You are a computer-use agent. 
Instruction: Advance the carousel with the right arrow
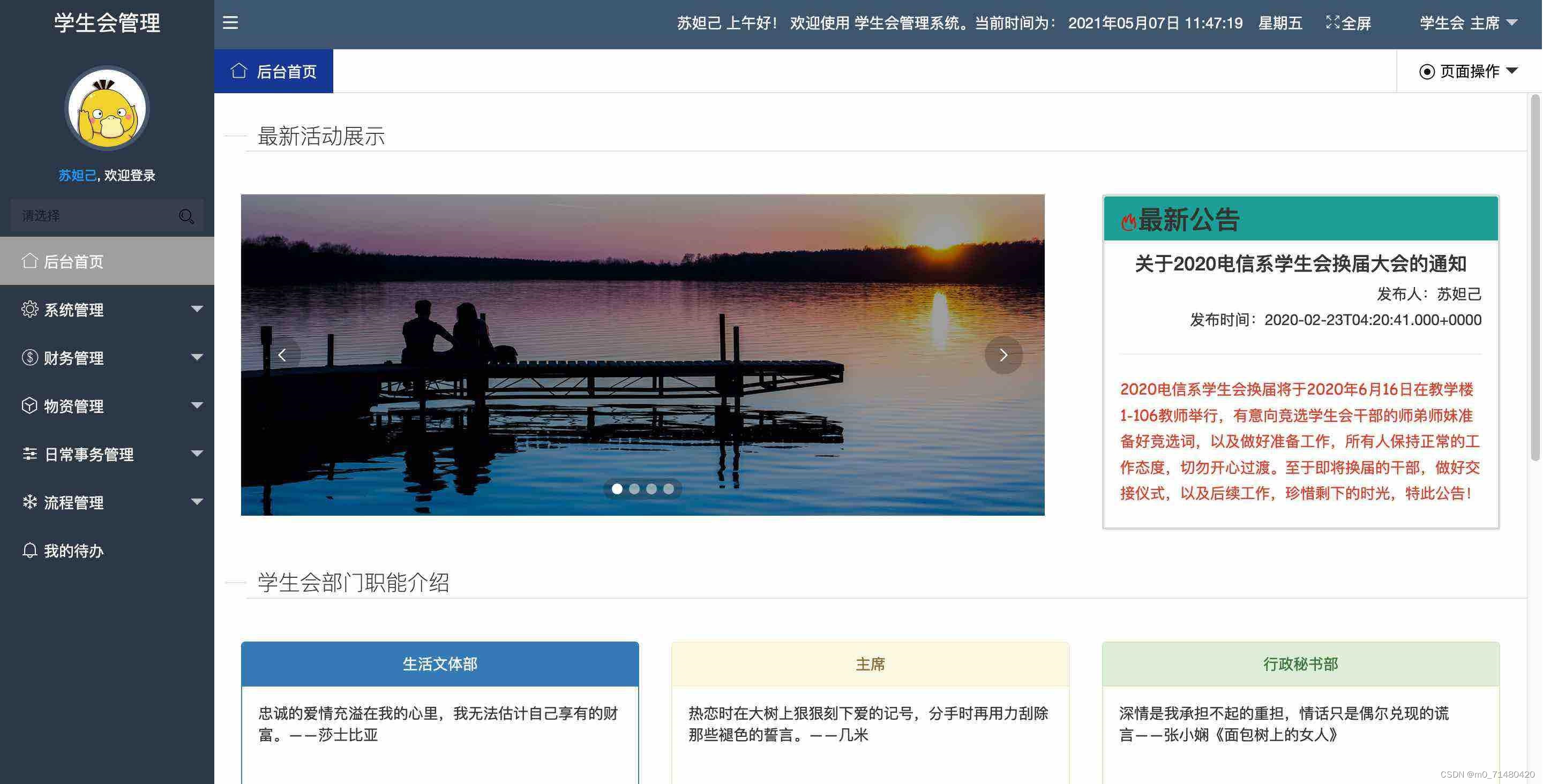(x=1003, y=355)
